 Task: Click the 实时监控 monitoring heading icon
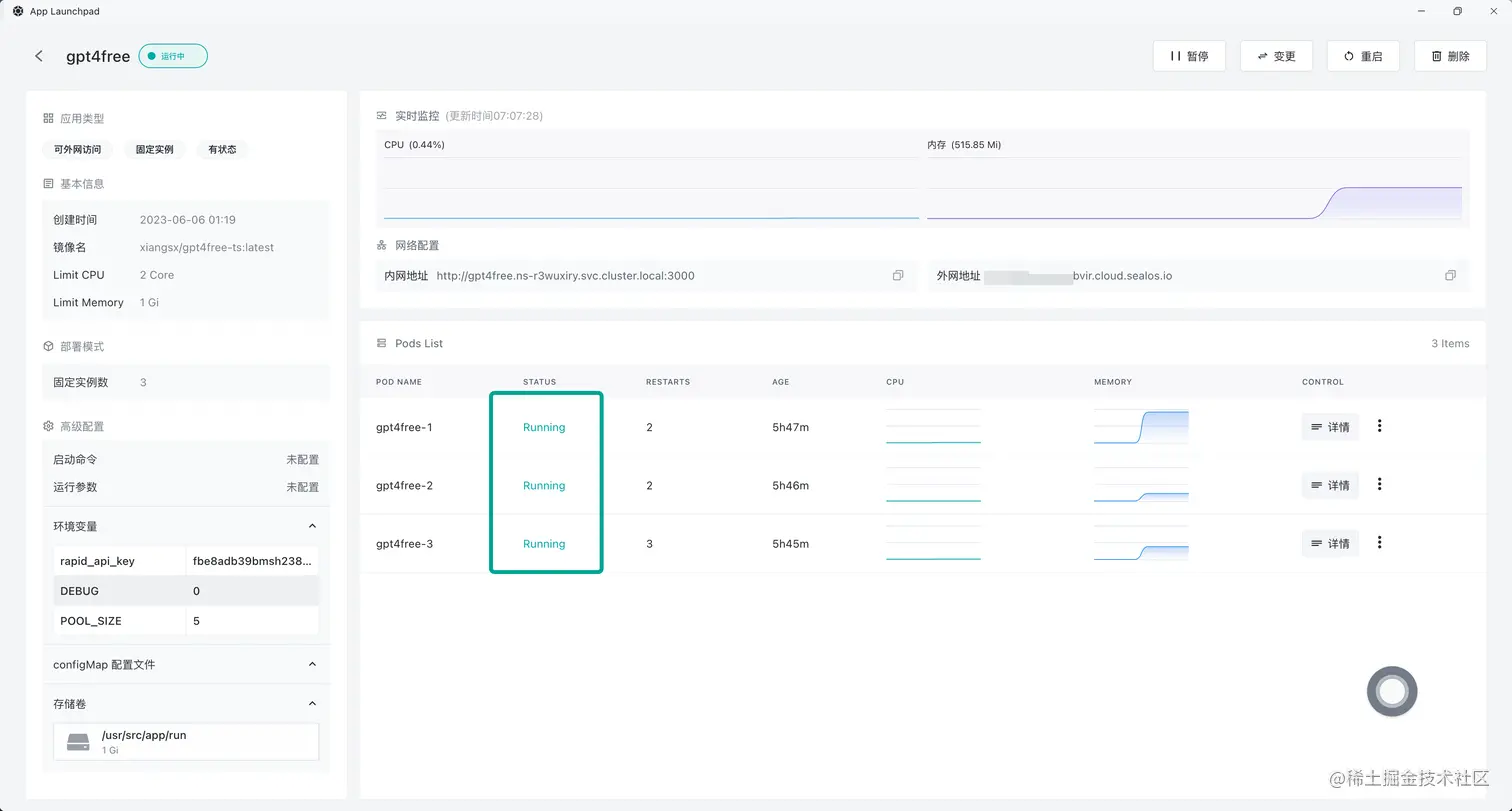point(381,116)
